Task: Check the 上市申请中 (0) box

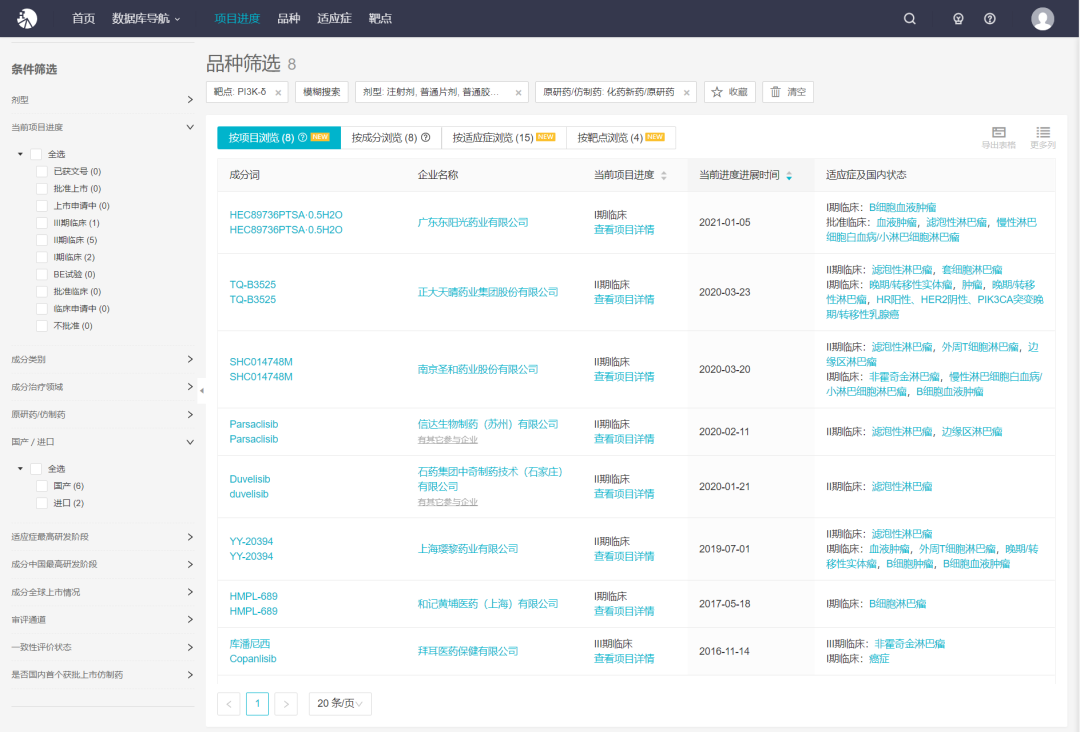Action: point(42,206)
